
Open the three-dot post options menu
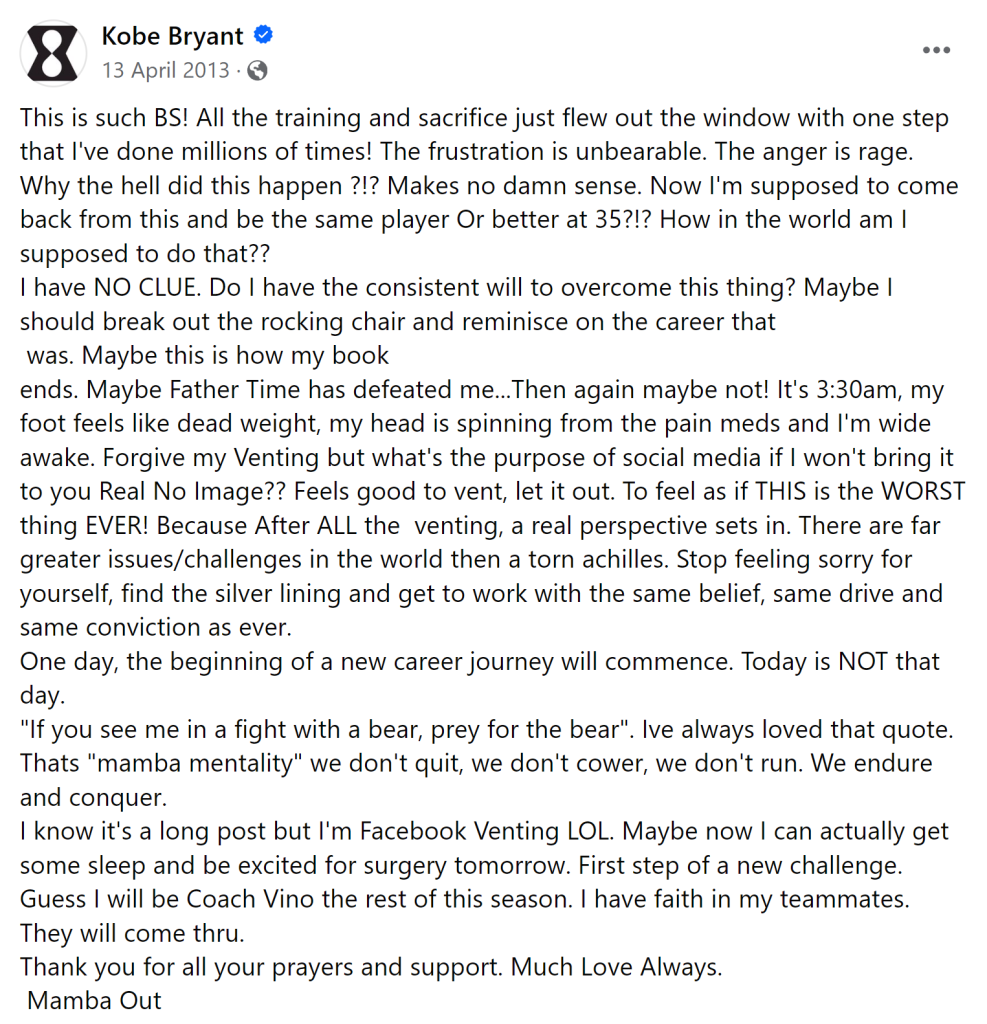tap(935, 51)
